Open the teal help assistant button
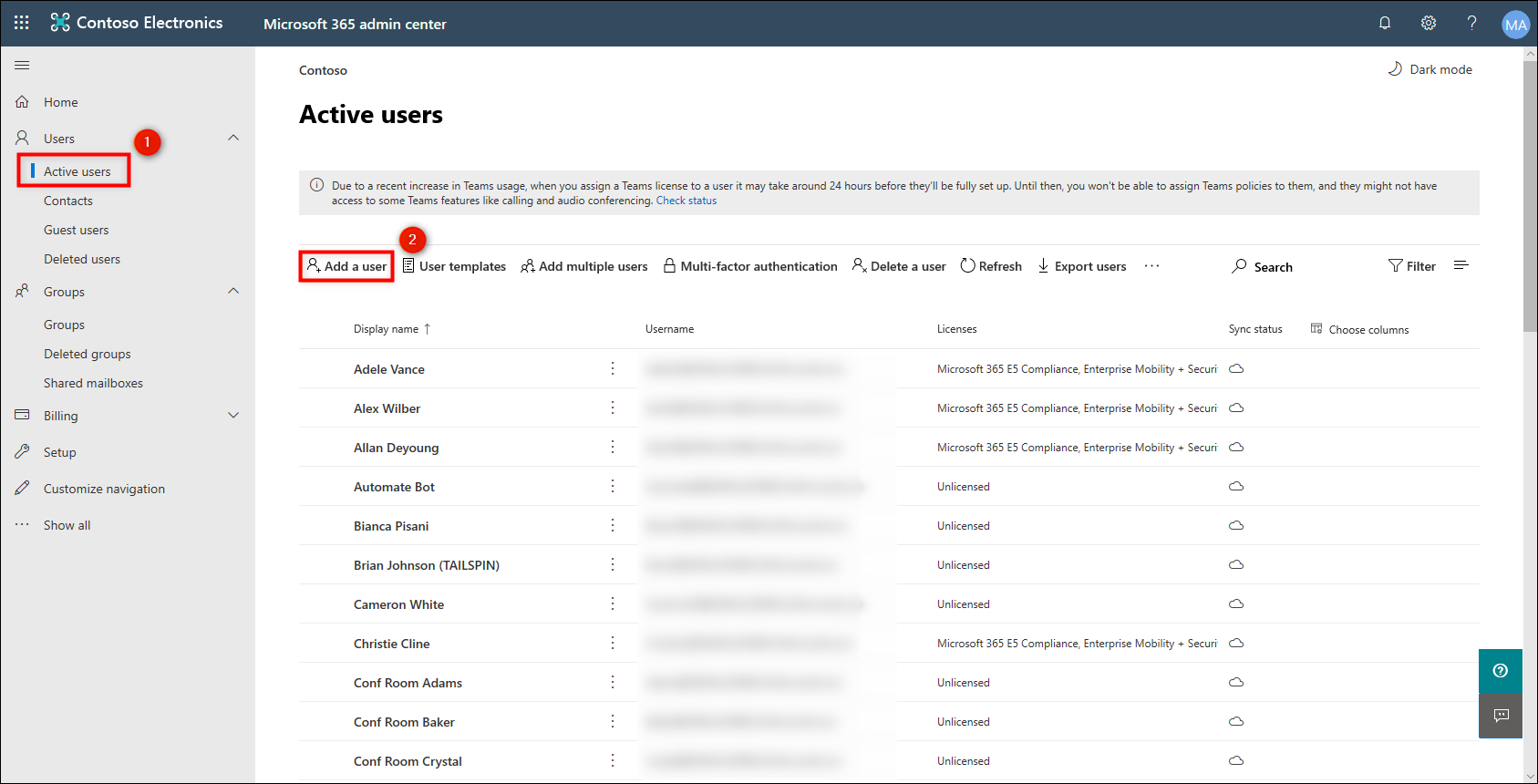1538x784 pixels. 1501,671
